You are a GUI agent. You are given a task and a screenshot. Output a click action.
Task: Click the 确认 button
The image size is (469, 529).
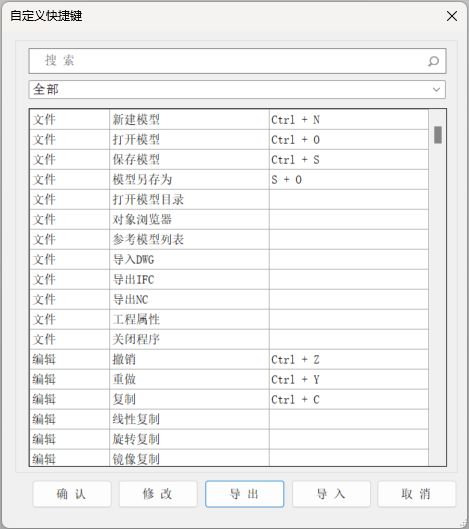72,494
